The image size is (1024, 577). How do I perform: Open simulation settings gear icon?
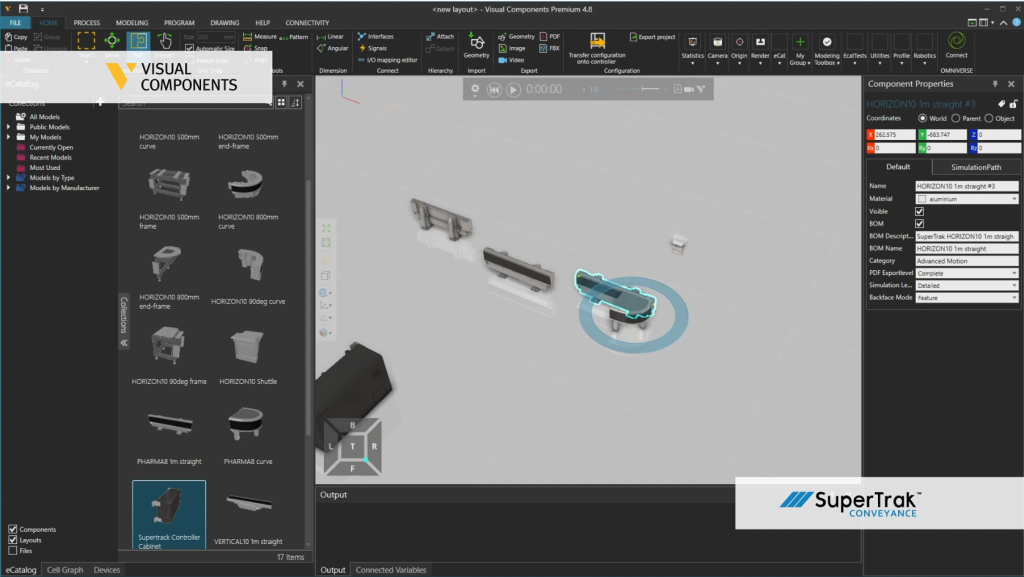coord(475,89)
